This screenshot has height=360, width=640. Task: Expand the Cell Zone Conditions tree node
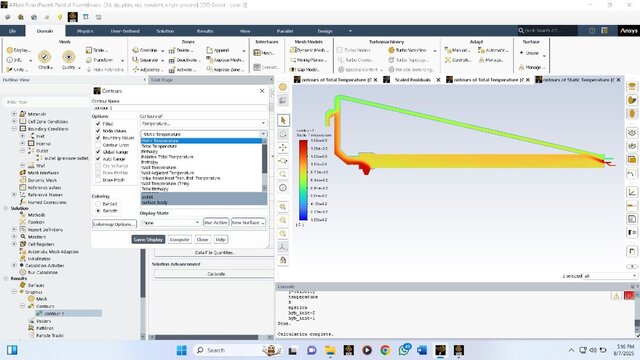[14, 122]
